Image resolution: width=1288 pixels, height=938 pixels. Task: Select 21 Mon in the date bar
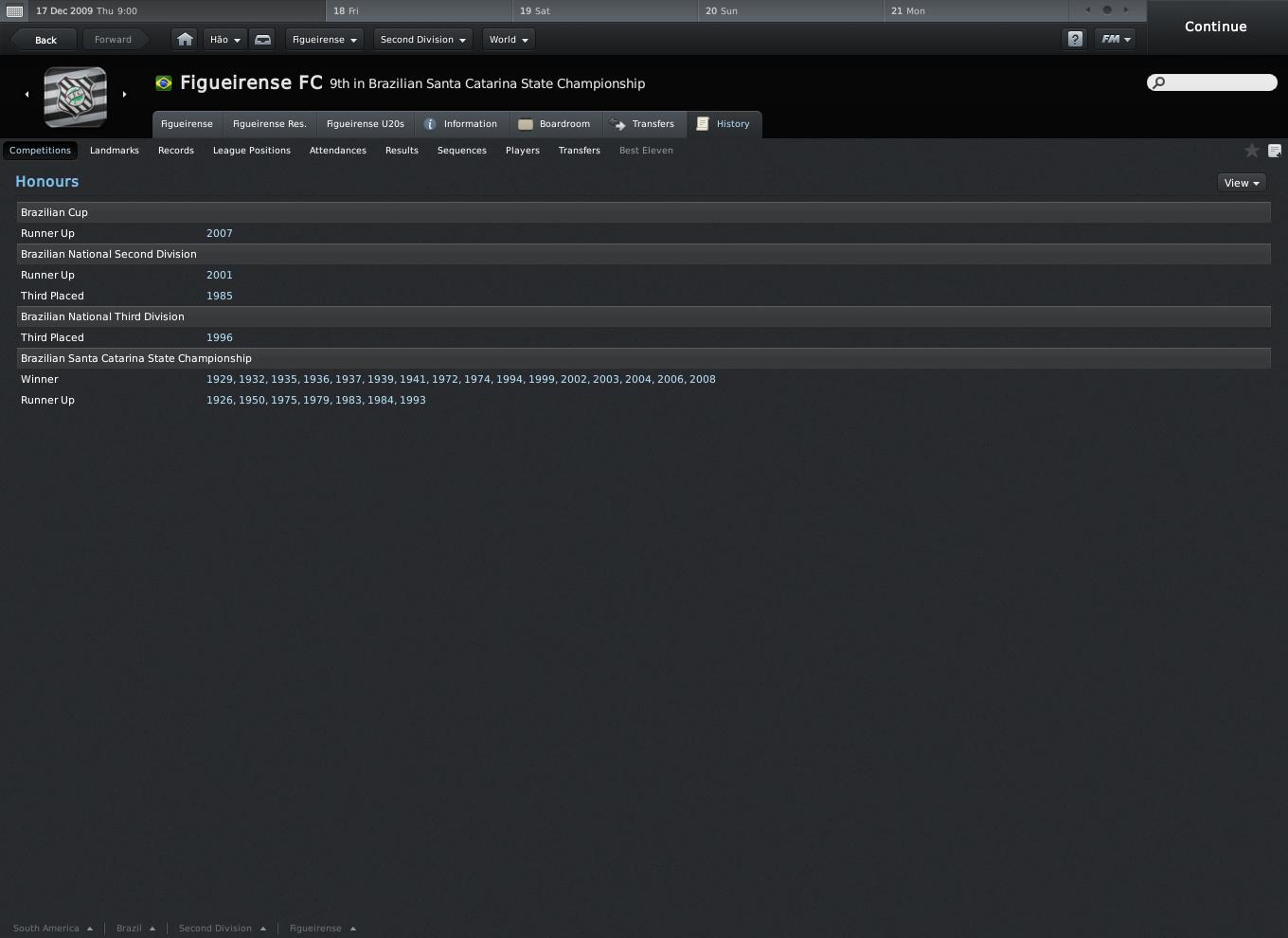pos(976,10)
